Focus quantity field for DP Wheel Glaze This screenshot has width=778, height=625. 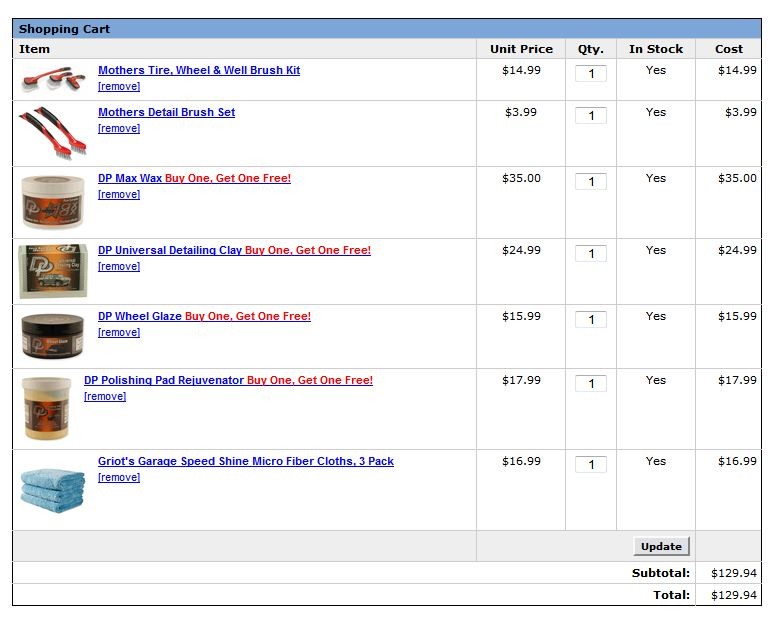590,319
